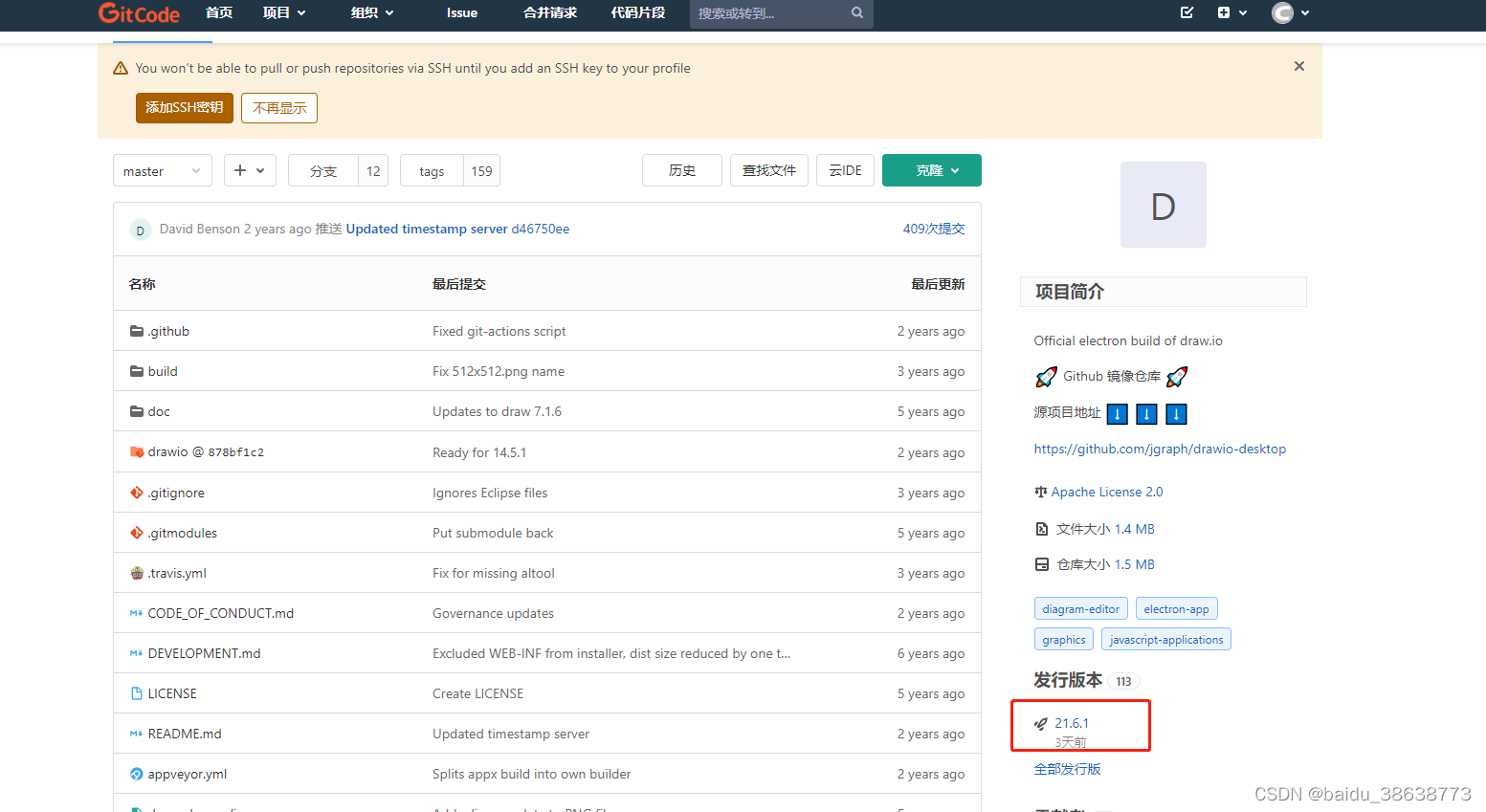The height and width of the screenshot is (812, 1486).
Task: Open the 克隆 clone dropdown
Action: (931, 170)
